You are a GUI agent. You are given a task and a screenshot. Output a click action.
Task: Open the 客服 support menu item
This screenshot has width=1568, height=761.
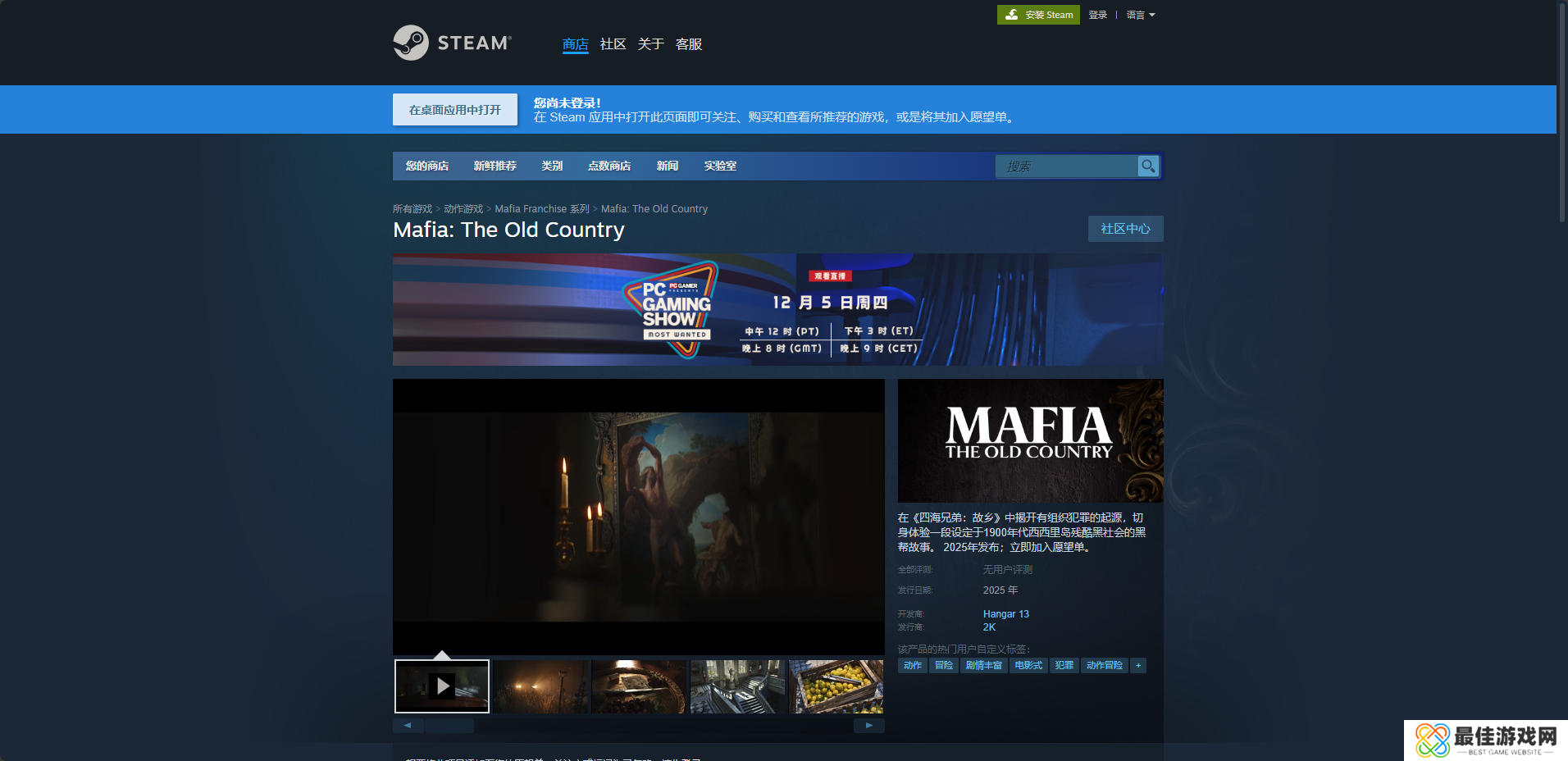pos(688,44)
